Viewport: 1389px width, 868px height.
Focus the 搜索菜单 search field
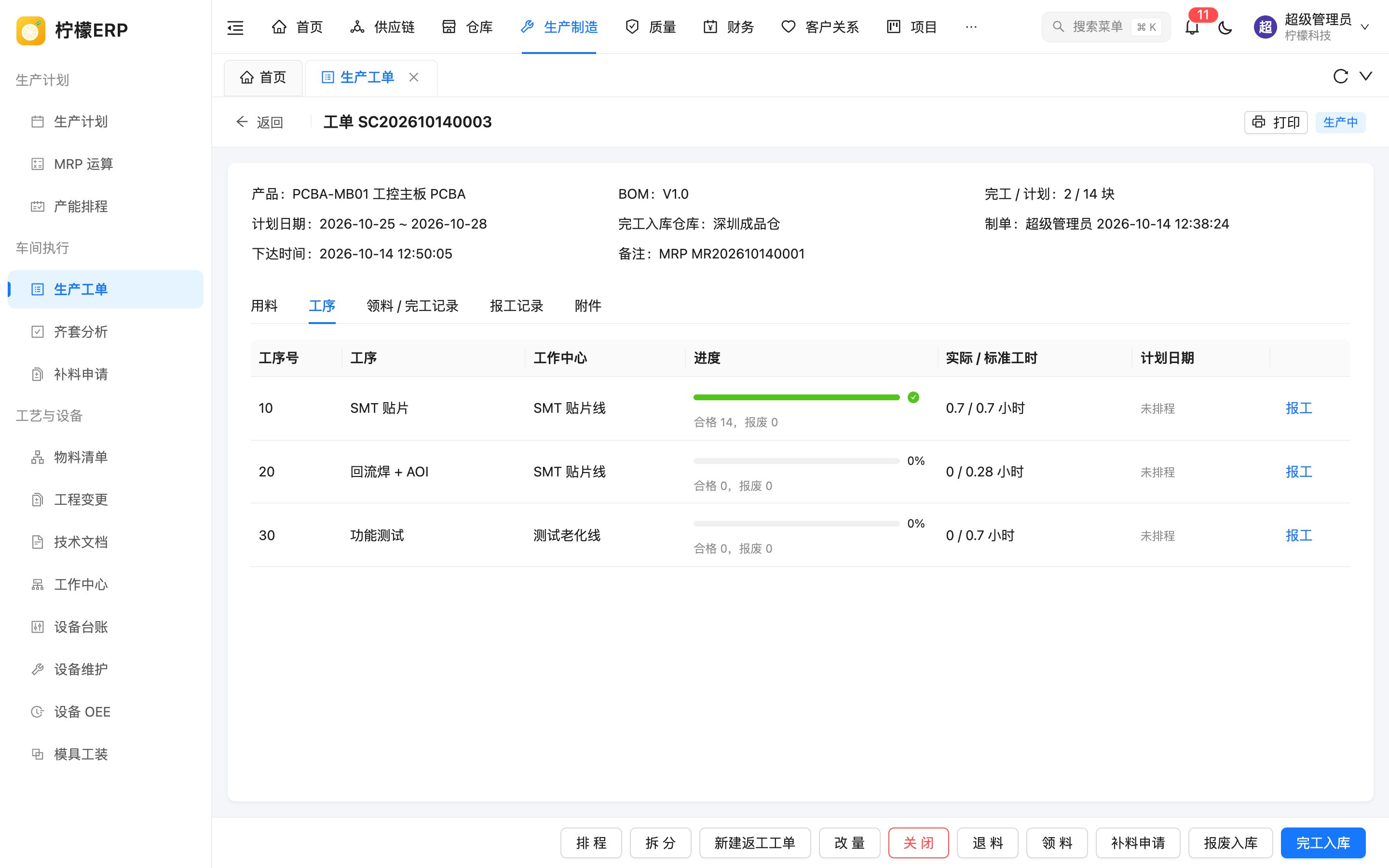tap(1105, 27)
